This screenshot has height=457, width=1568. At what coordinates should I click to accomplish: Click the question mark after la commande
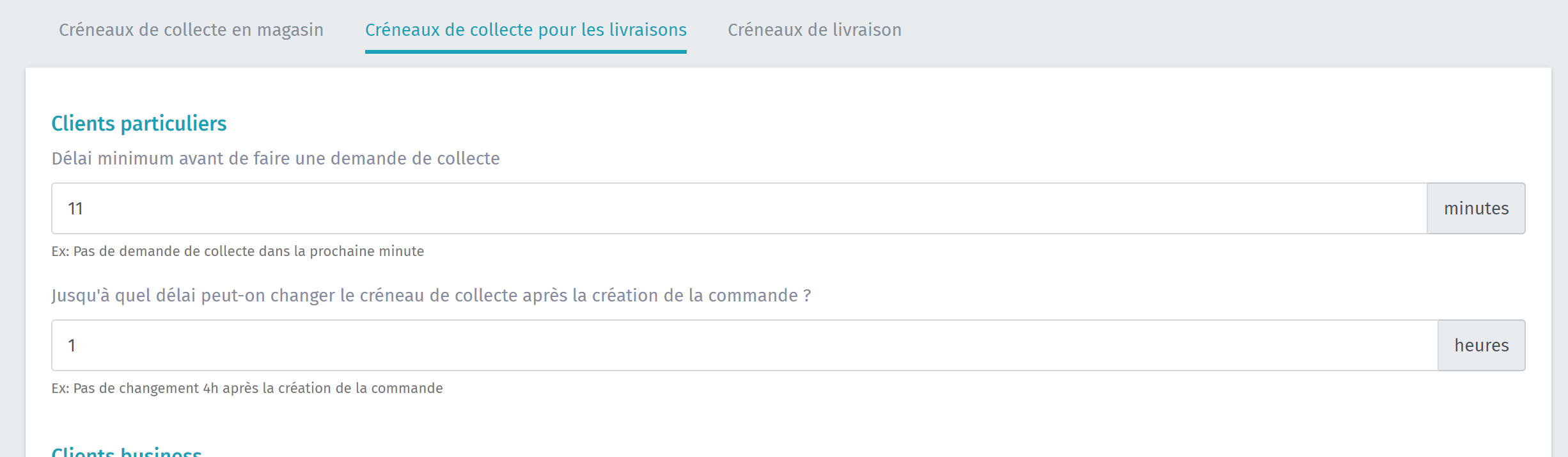(x=807, y=296)
